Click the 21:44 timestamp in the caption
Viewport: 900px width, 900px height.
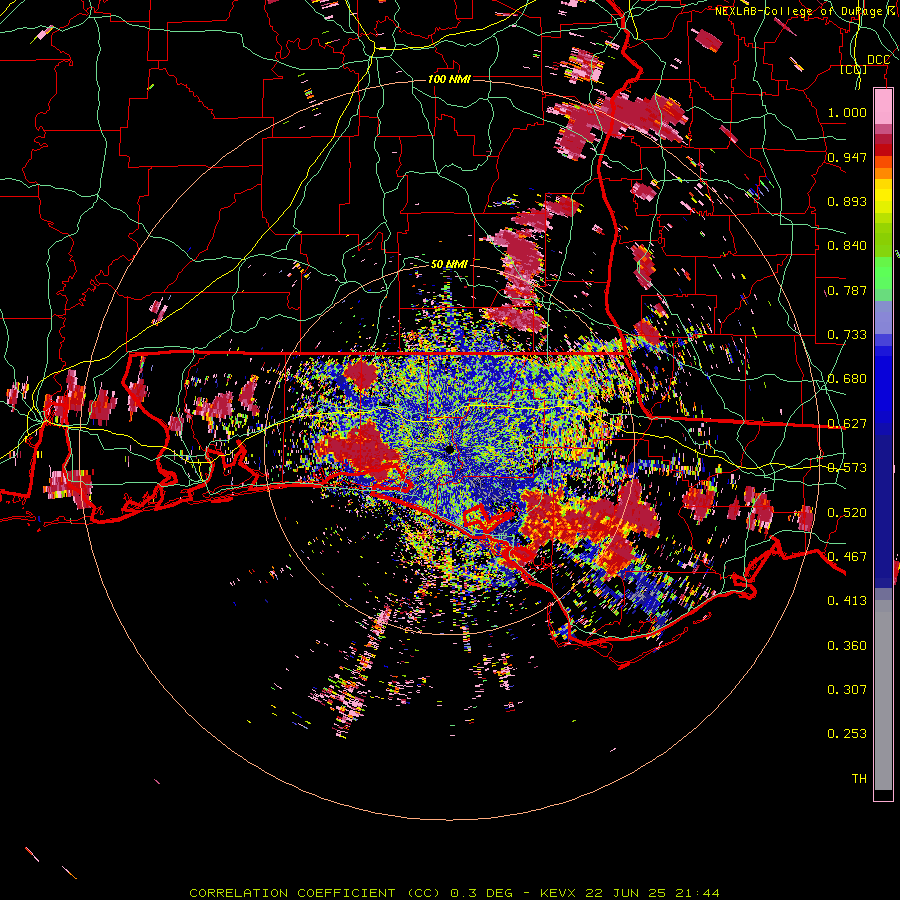tap(696, 893)
